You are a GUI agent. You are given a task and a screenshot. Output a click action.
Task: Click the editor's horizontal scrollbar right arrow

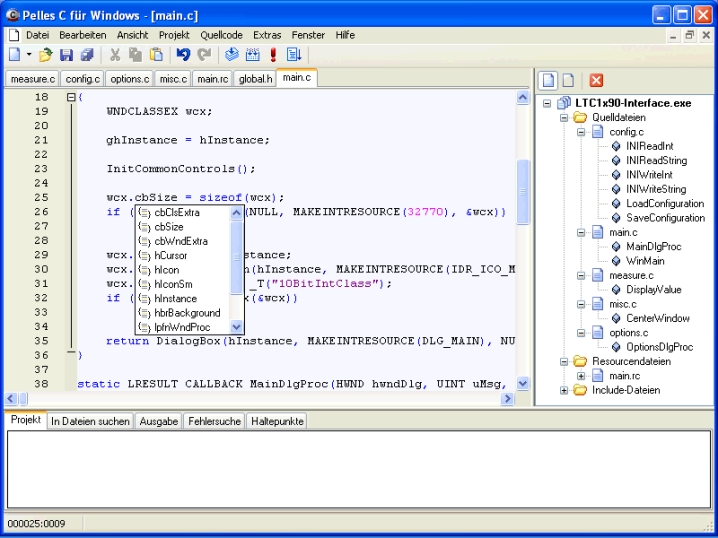(x=508, y=398)
